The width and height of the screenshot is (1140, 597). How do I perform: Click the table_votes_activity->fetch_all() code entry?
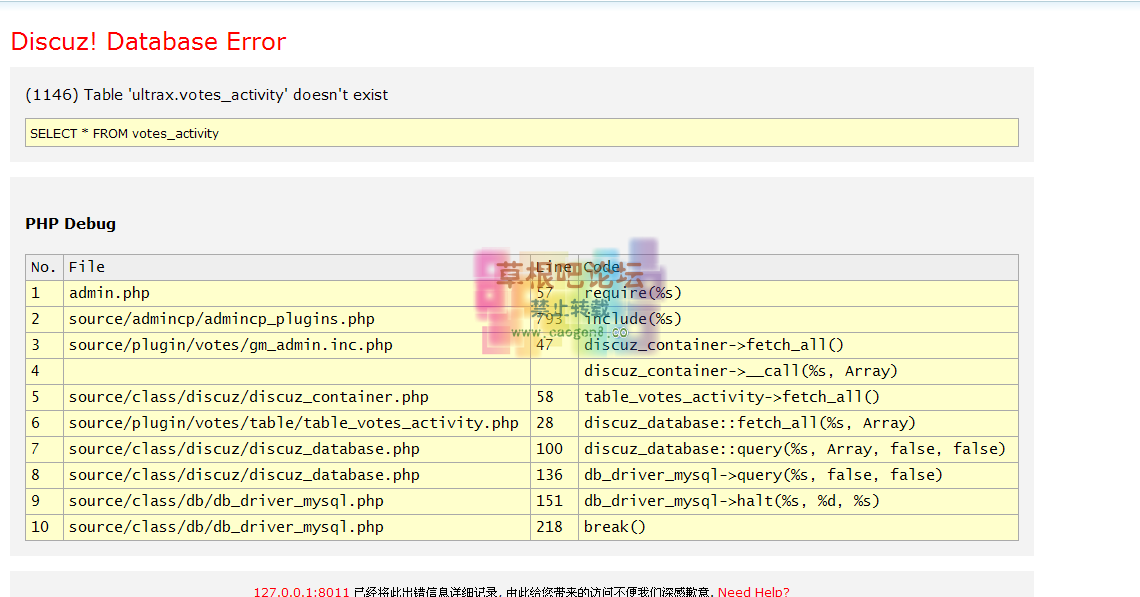(732, 397)
